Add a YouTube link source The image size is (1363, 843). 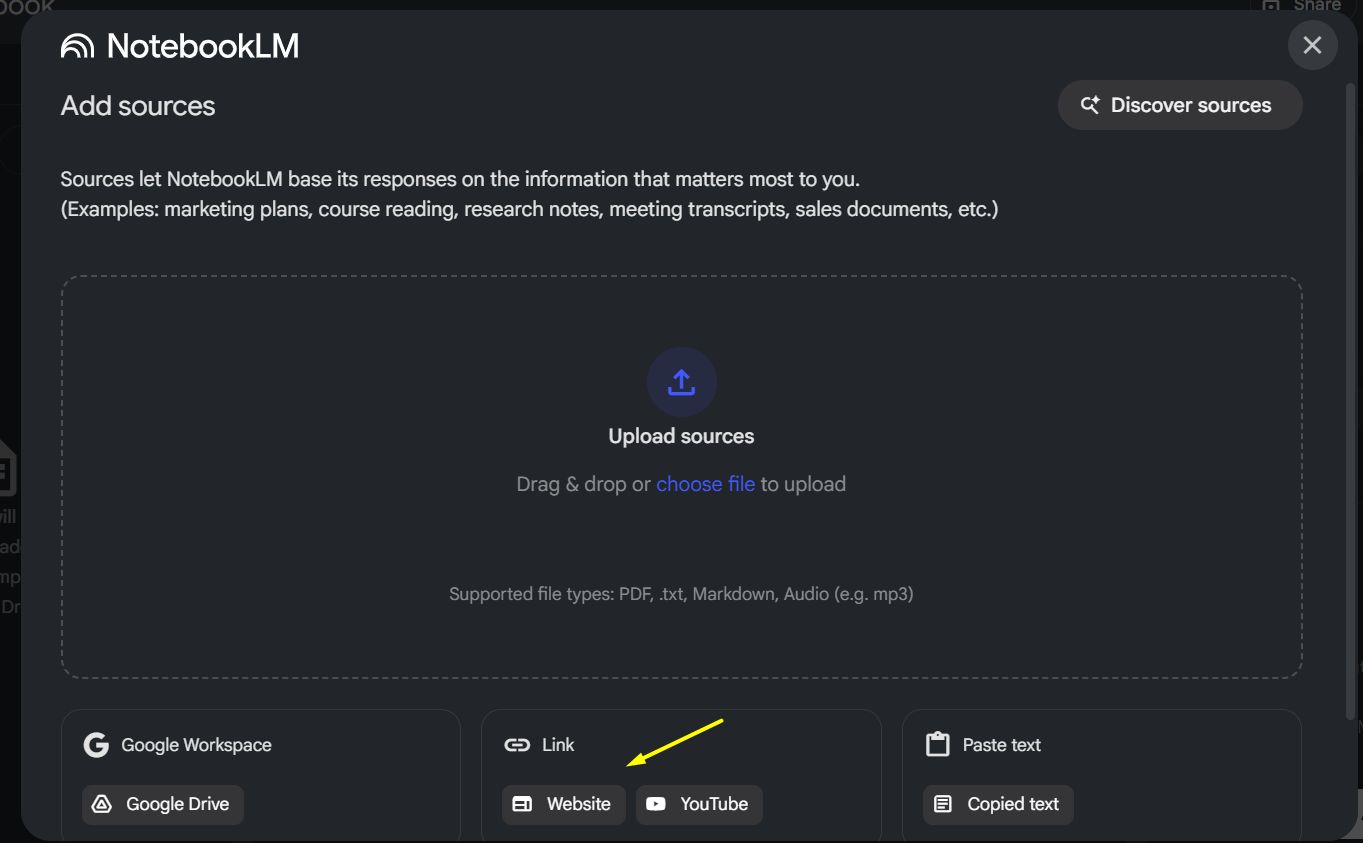click(699, 804)
